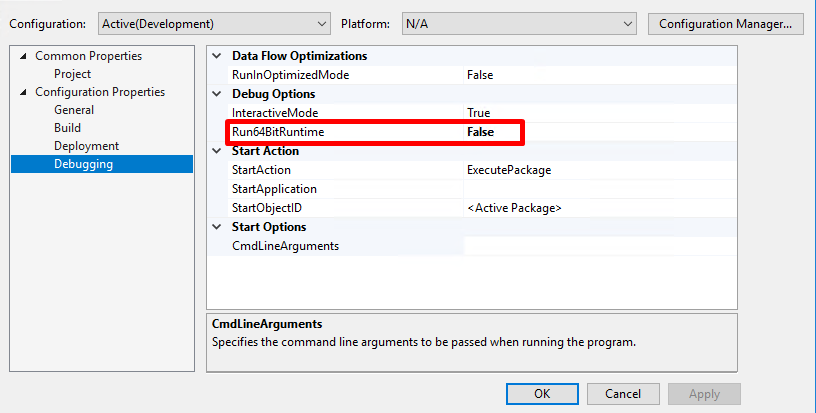Click the Run64BitRuntime False value
Screen dimensions: 816x413
pyautogui.click(x=480, y=132)
